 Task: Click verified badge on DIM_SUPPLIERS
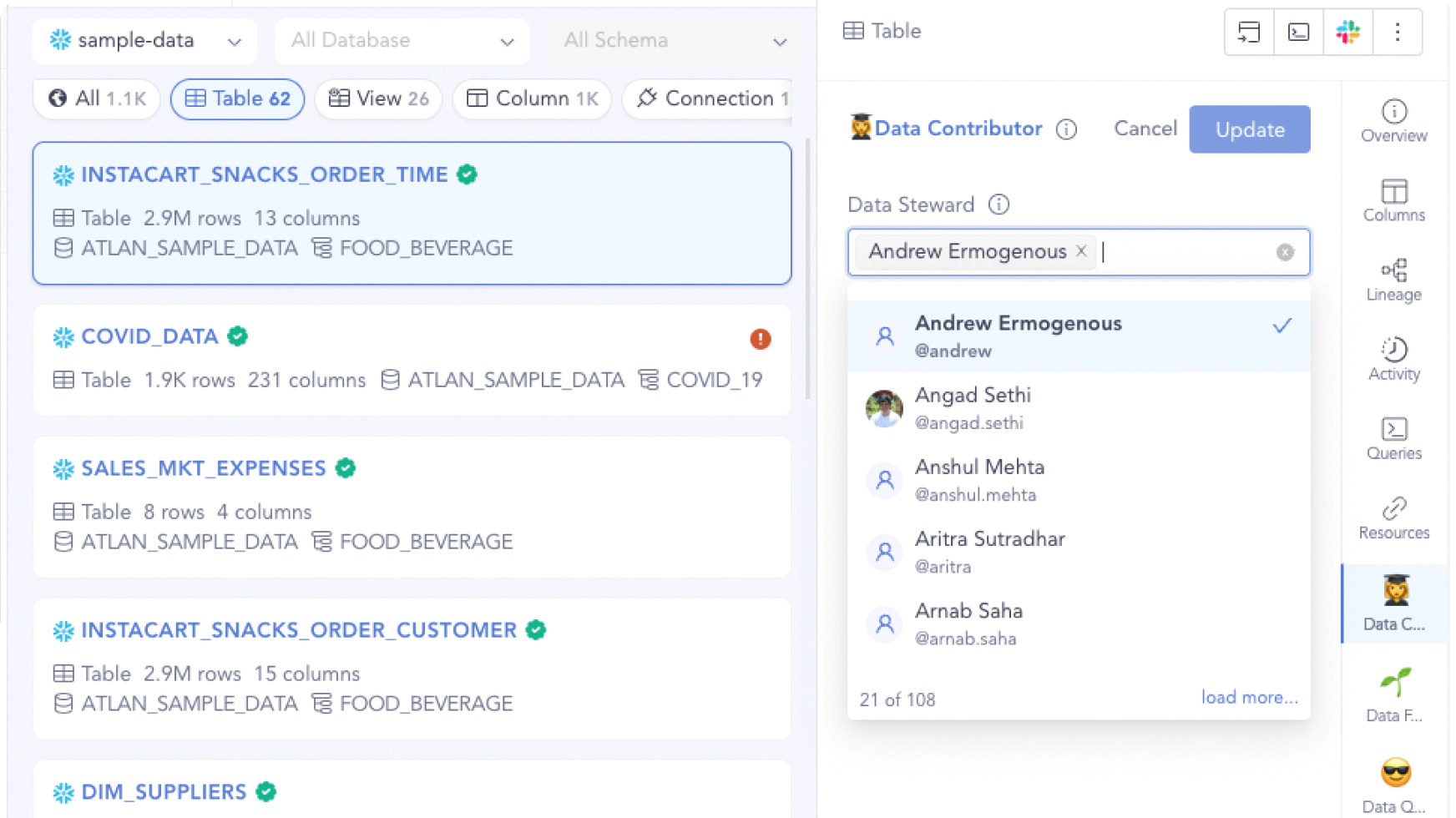[266, 791]
